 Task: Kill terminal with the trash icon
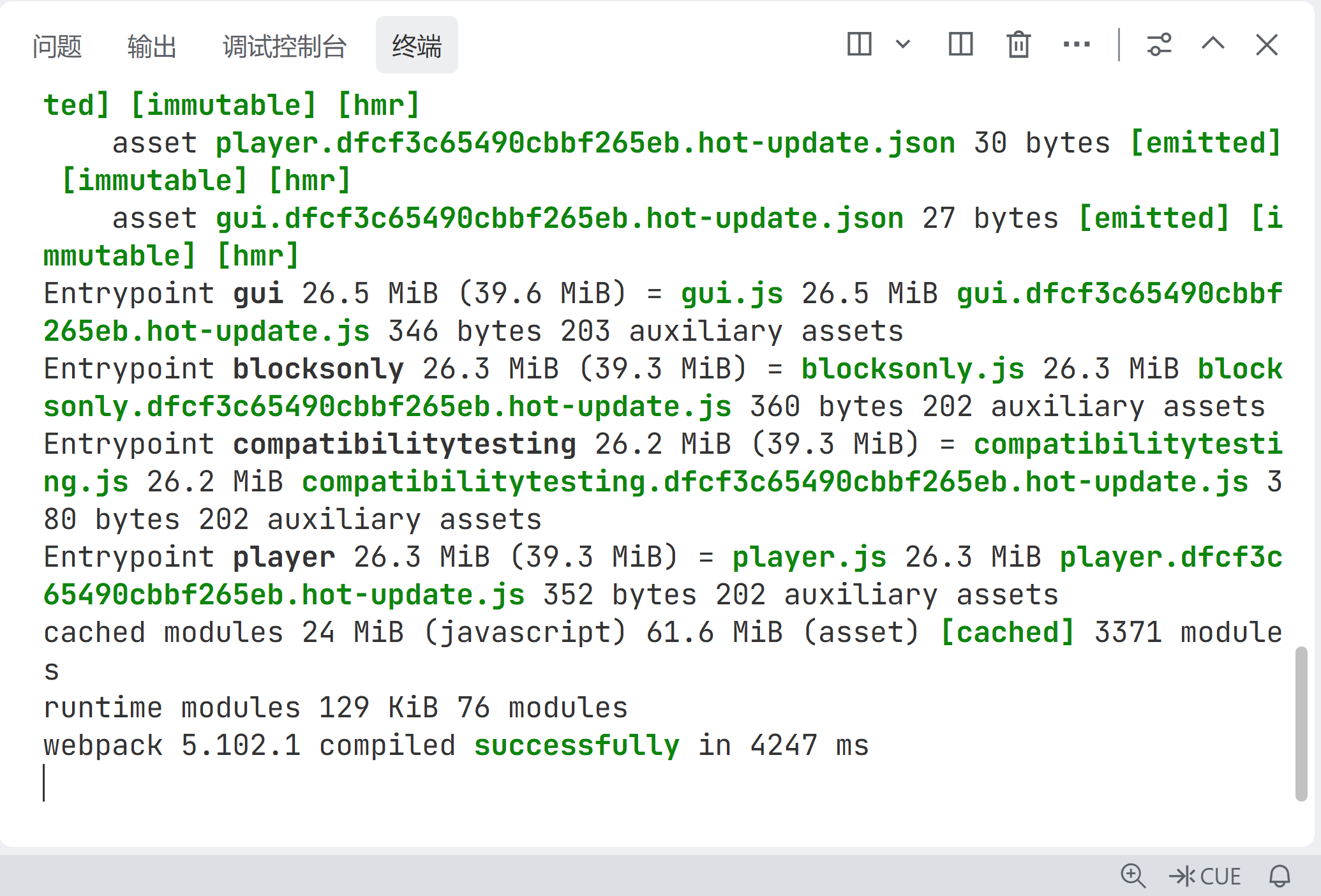click(1019, 45)
